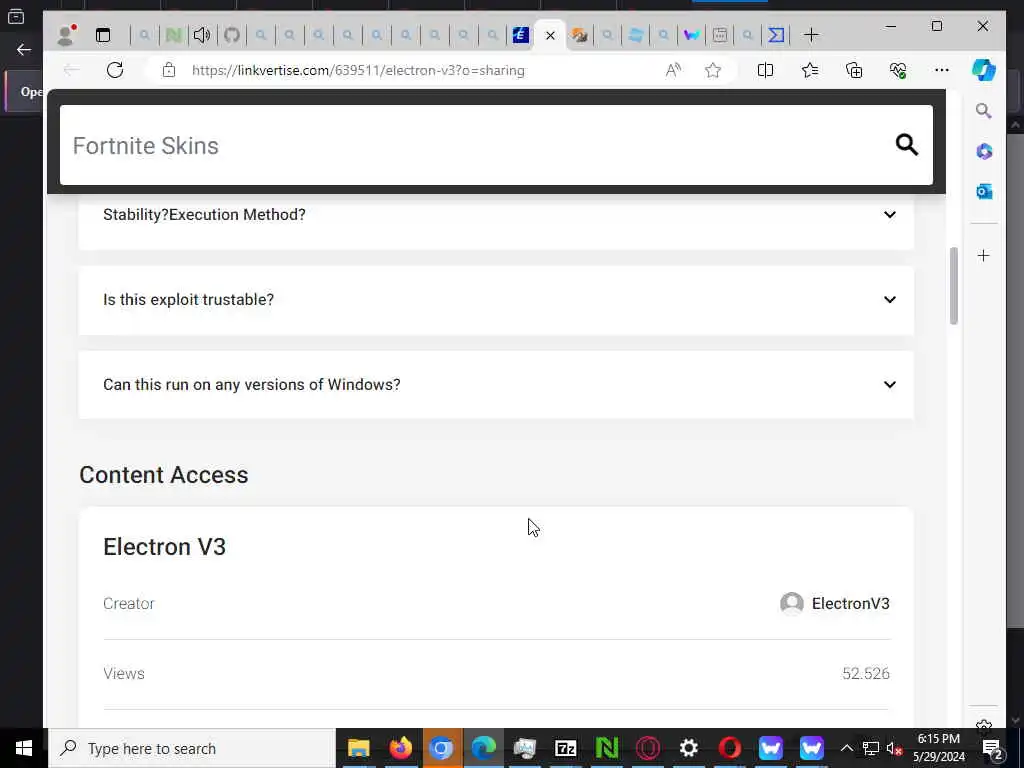
Task: Add this page to favorites
Action: [712, 70]
